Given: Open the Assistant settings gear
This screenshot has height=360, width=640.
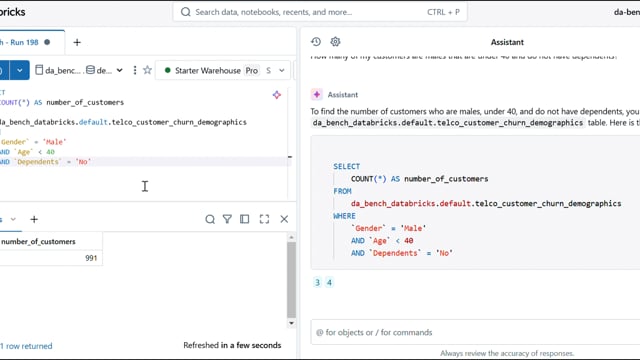Looking at the screenshot, I should 335,42.
